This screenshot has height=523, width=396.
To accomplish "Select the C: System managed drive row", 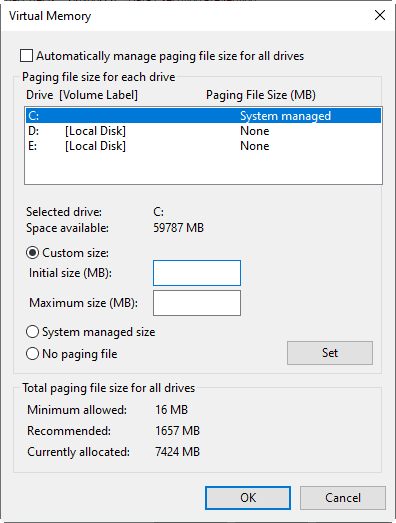I will [203, 116].
